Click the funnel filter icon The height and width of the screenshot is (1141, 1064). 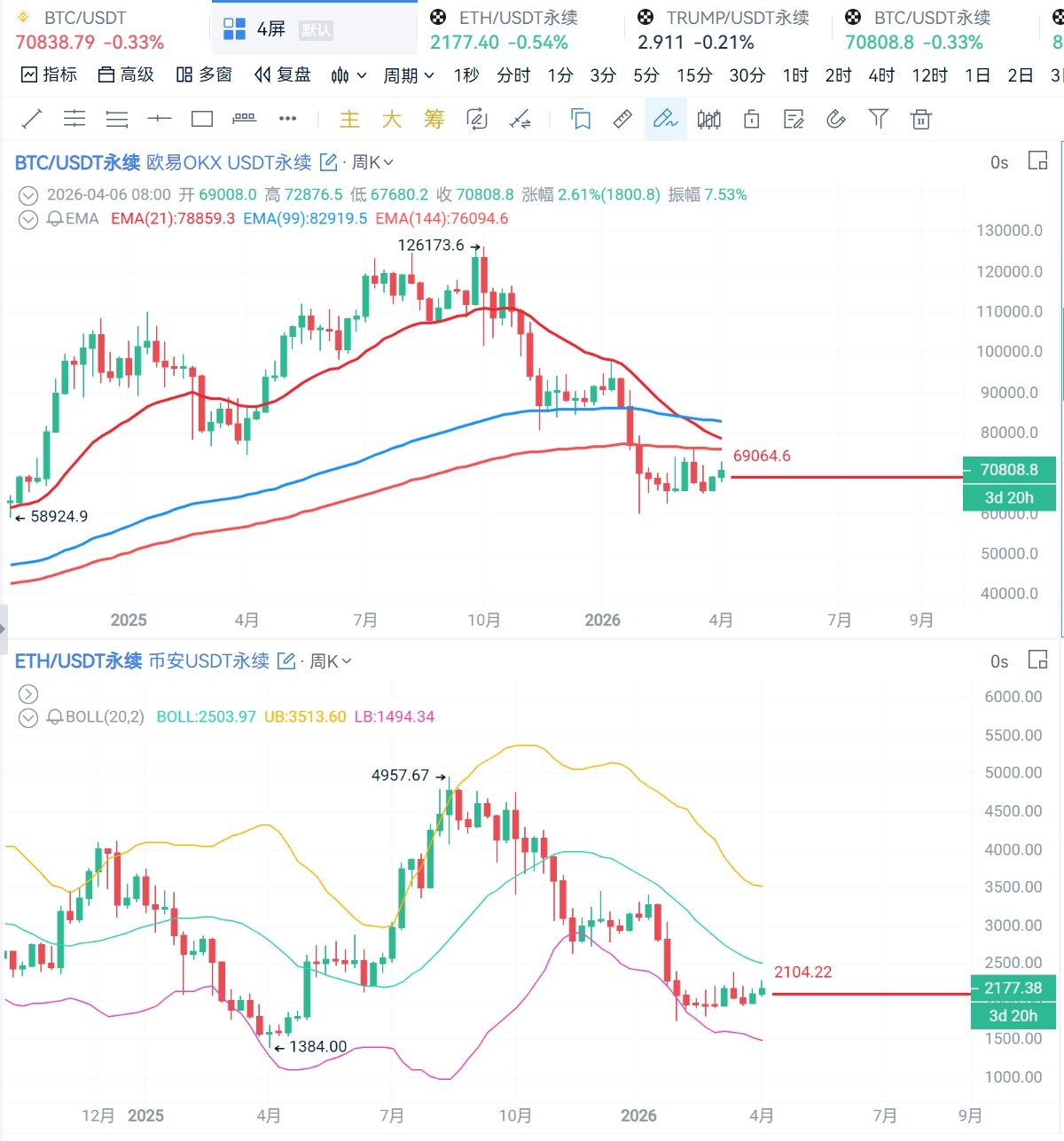[x=879, y=119]
